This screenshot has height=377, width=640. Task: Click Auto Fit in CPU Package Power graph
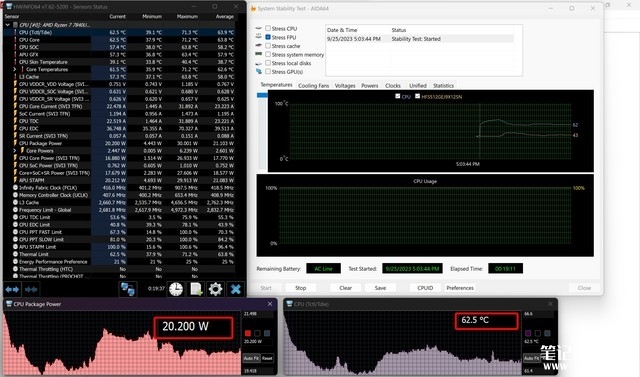[x=251, y=358]
